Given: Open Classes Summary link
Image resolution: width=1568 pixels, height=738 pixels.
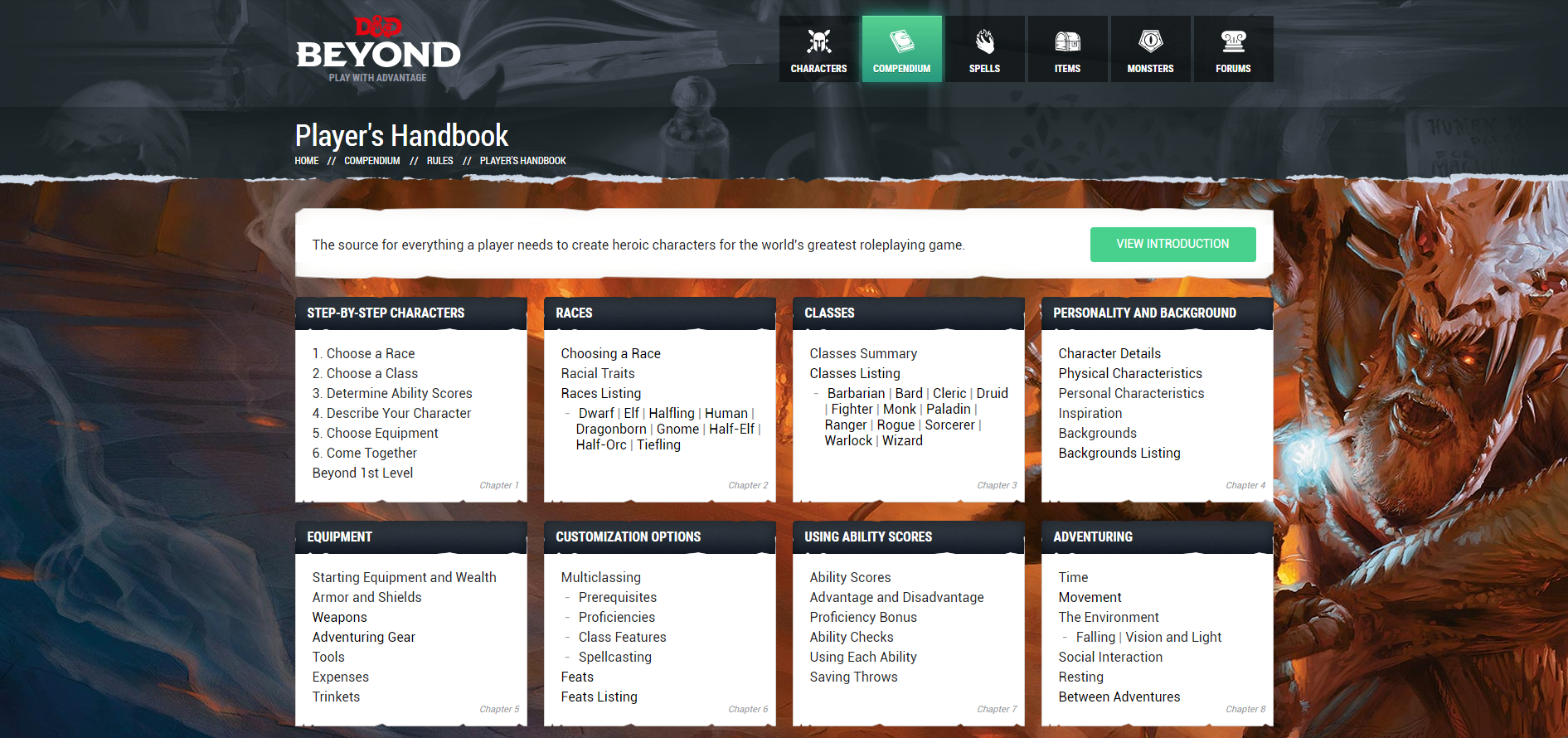Looking at the screenshot, I should coord(863,353).
